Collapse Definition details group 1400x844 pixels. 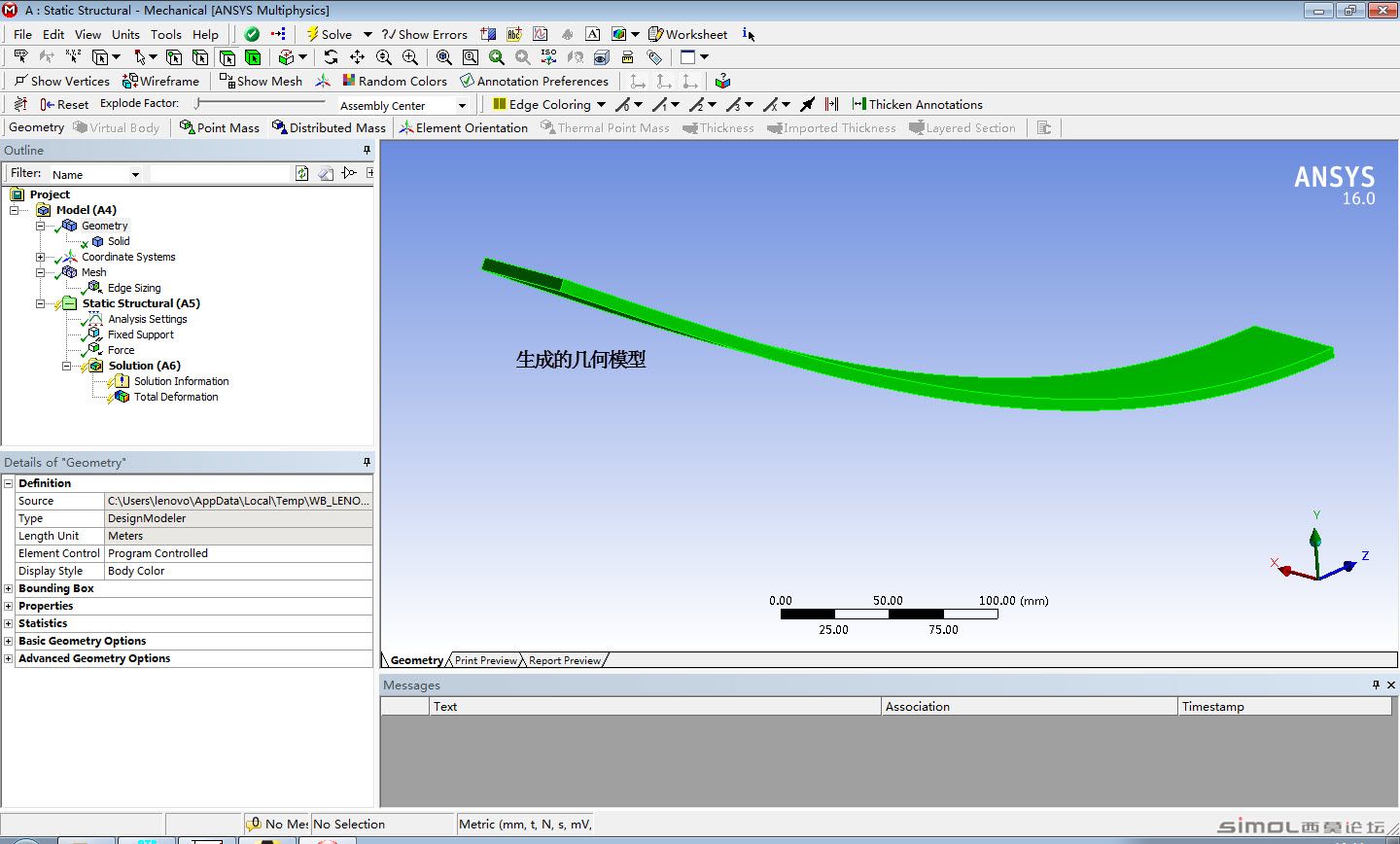[x=9, y=483]
